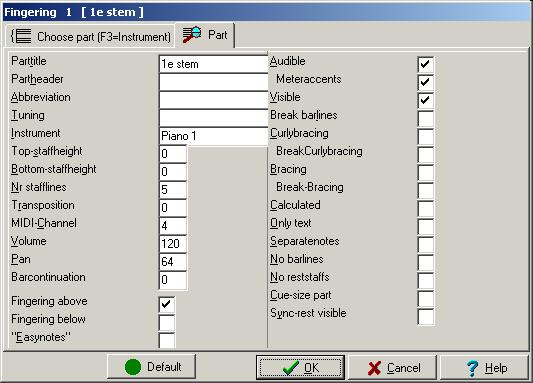Viewport: 533px width, 383px height.
Task: Toggle the Meteraccents checkbox
Action: tap(426, 82)
